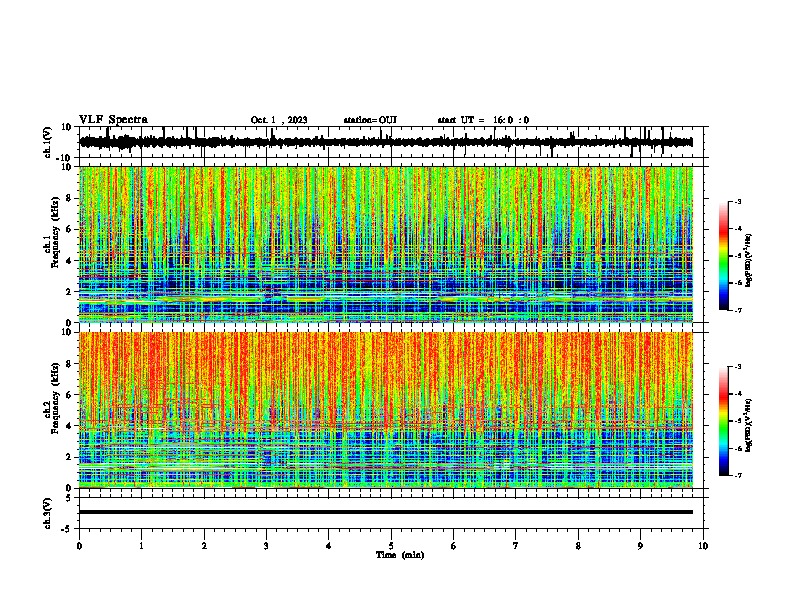The width and height of the screenshot is (792, 612).
Task: Click the "6" tick label on the time axis
Action: pyautogui.click(x=454, y=546)
